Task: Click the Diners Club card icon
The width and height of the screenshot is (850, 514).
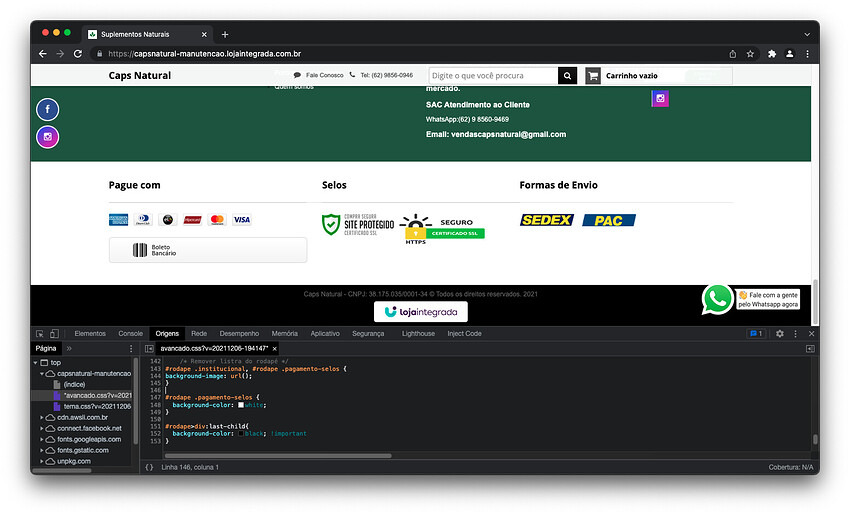Action: pyautogui.click(x=143, y=220)
